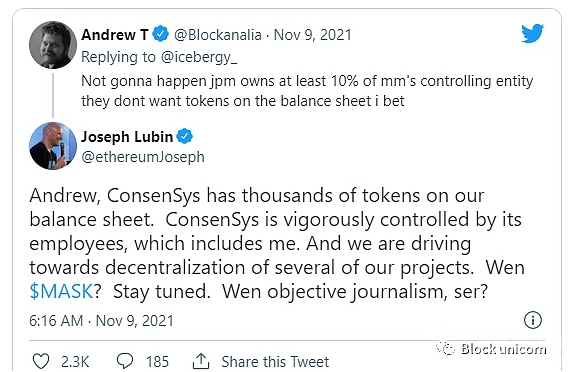Click the 2.3K likes count
Image resolution: width=587 pixels, height=372 pixels.
(75, 362)
